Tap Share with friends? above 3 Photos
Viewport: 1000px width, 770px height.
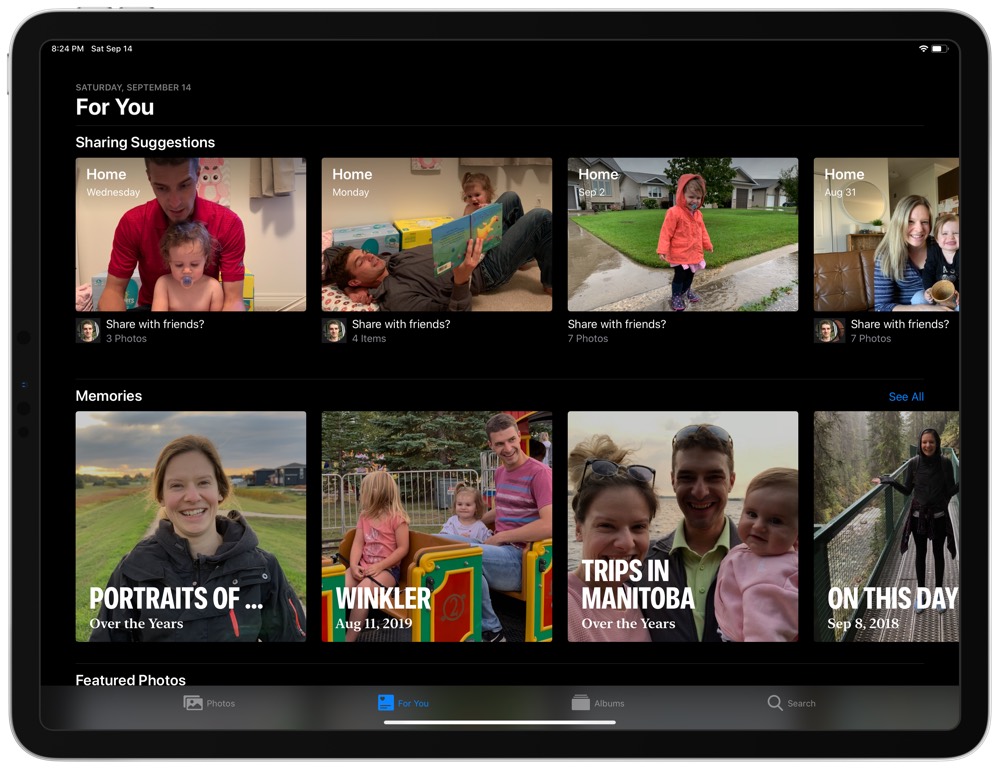[x=155, y=324]
